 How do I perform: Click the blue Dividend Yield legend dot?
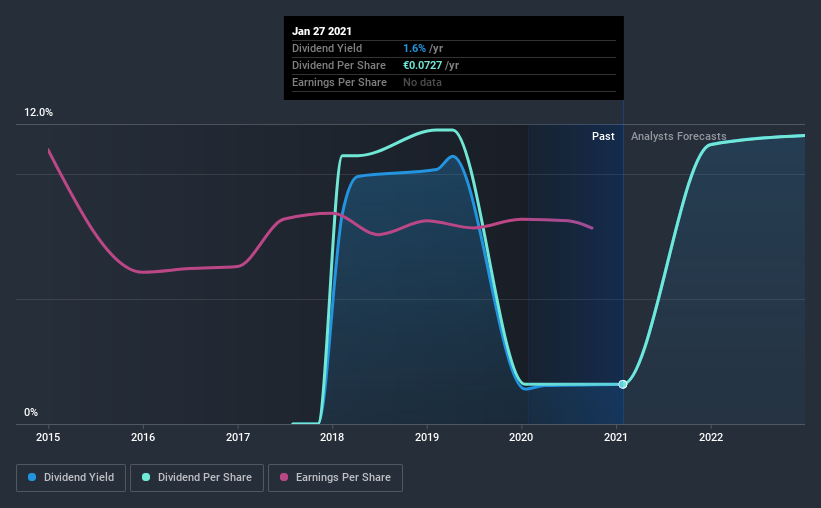point(32,477)
